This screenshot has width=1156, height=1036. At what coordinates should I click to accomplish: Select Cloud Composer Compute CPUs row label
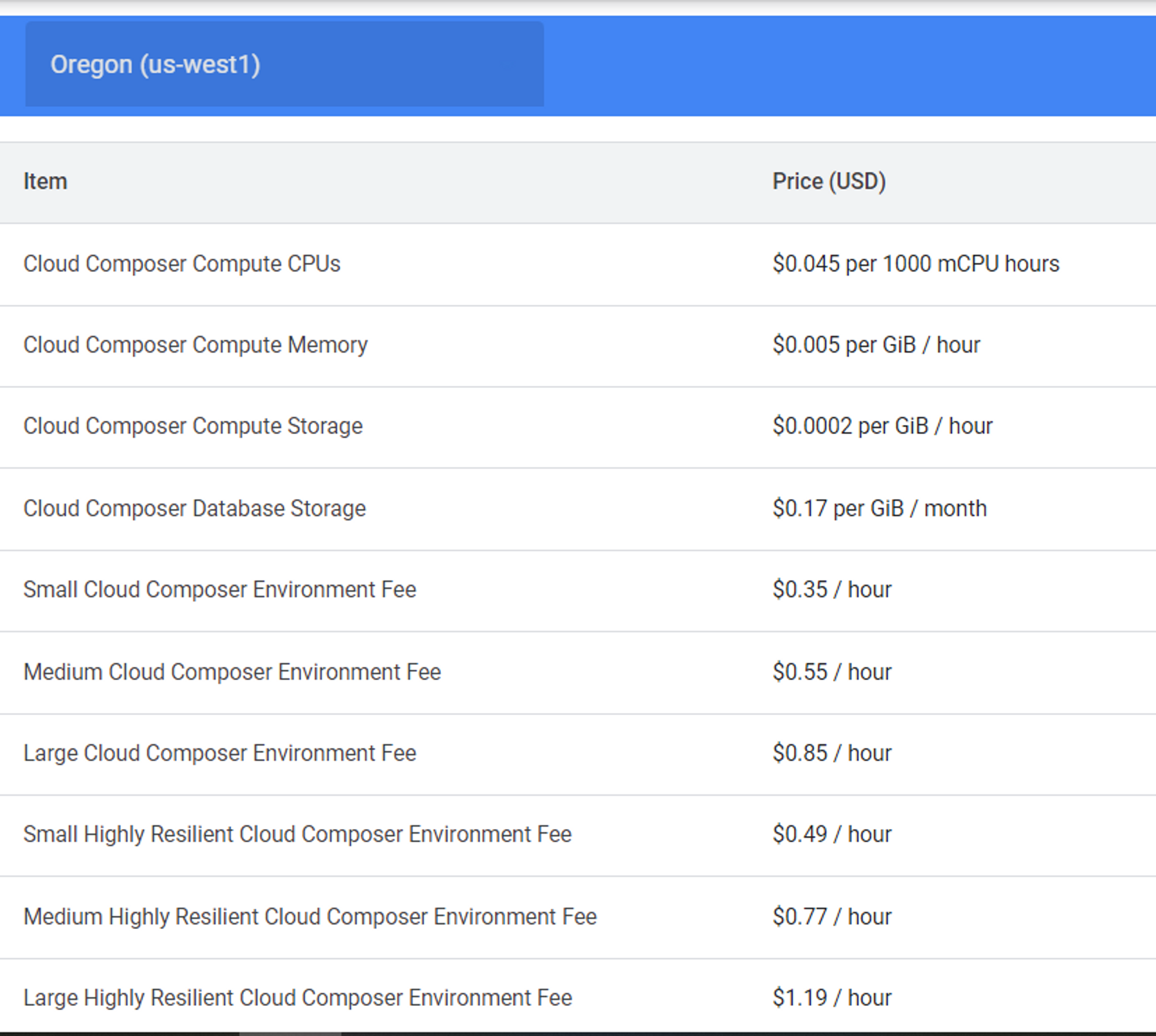tap(181, 264)
